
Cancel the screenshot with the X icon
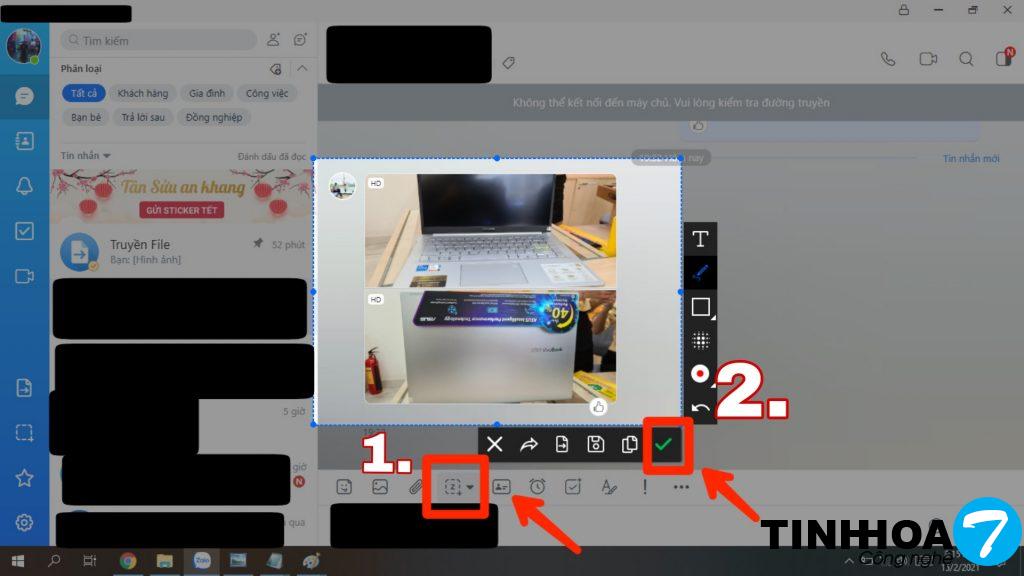[494, 444]
